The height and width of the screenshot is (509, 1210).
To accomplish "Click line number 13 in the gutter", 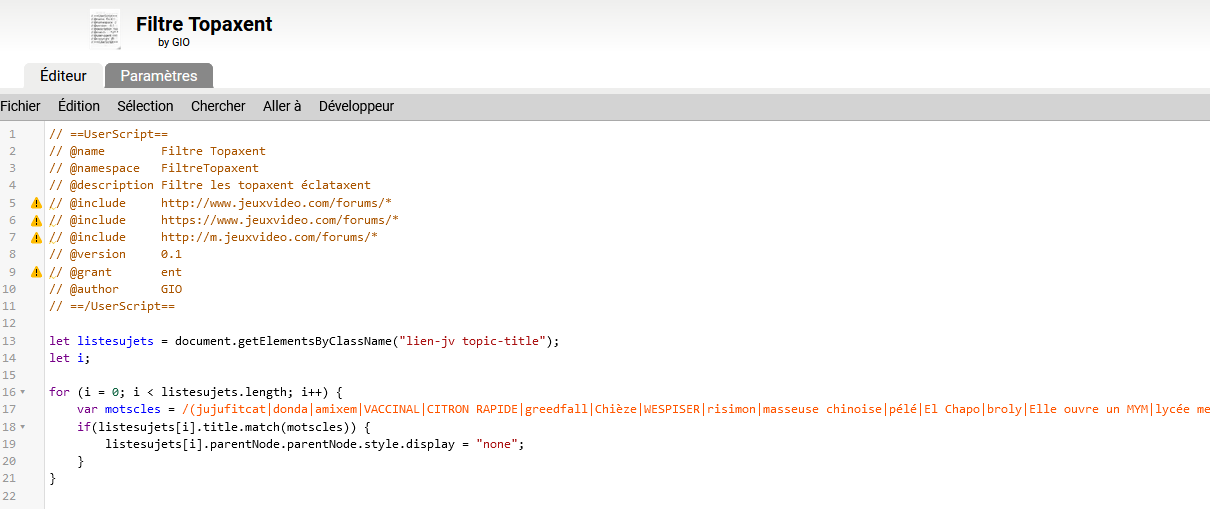I will (12, 341).
